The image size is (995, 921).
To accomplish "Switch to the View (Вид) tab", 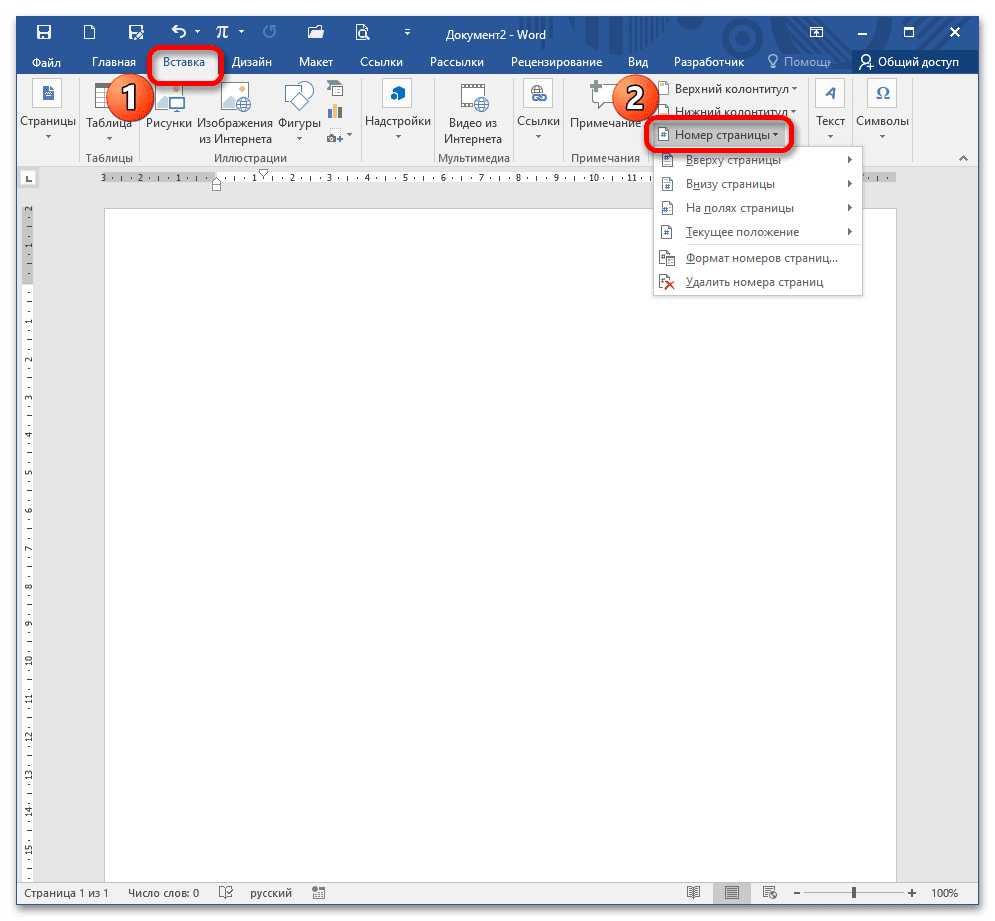I will pyautogui.click(x=638, y=62).
